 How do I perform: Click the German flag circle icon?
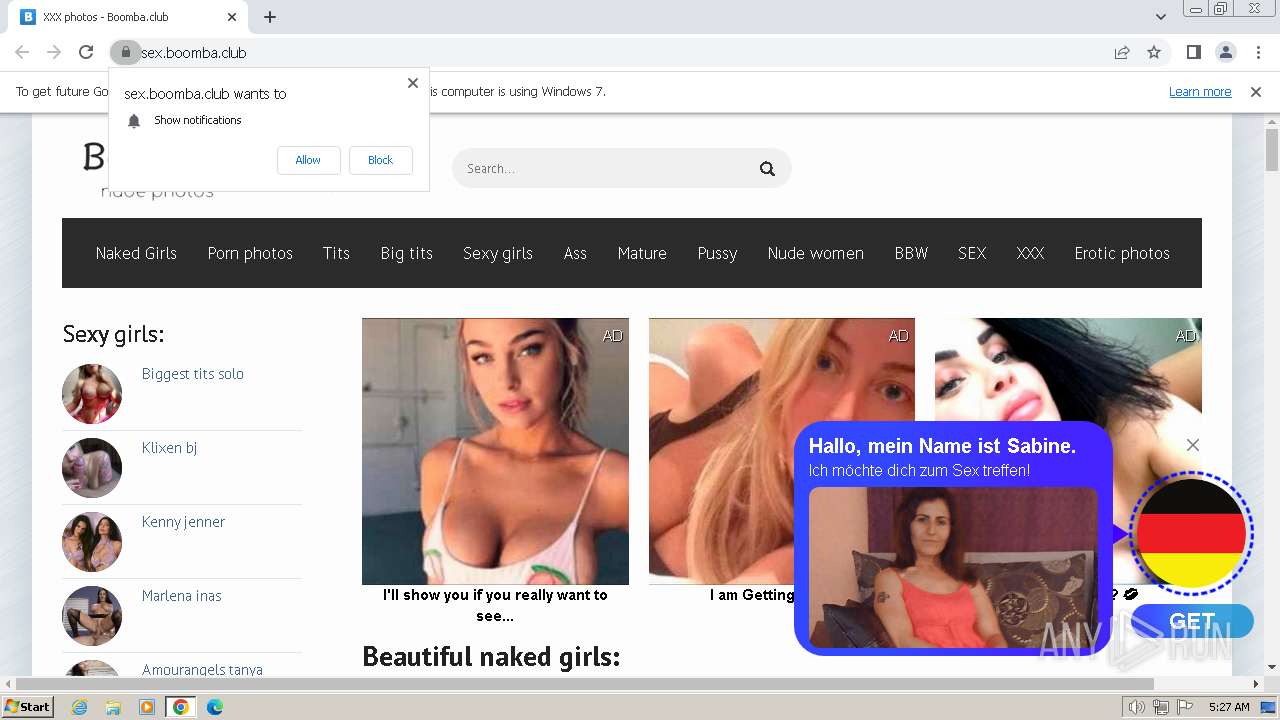coord(1191,533)
